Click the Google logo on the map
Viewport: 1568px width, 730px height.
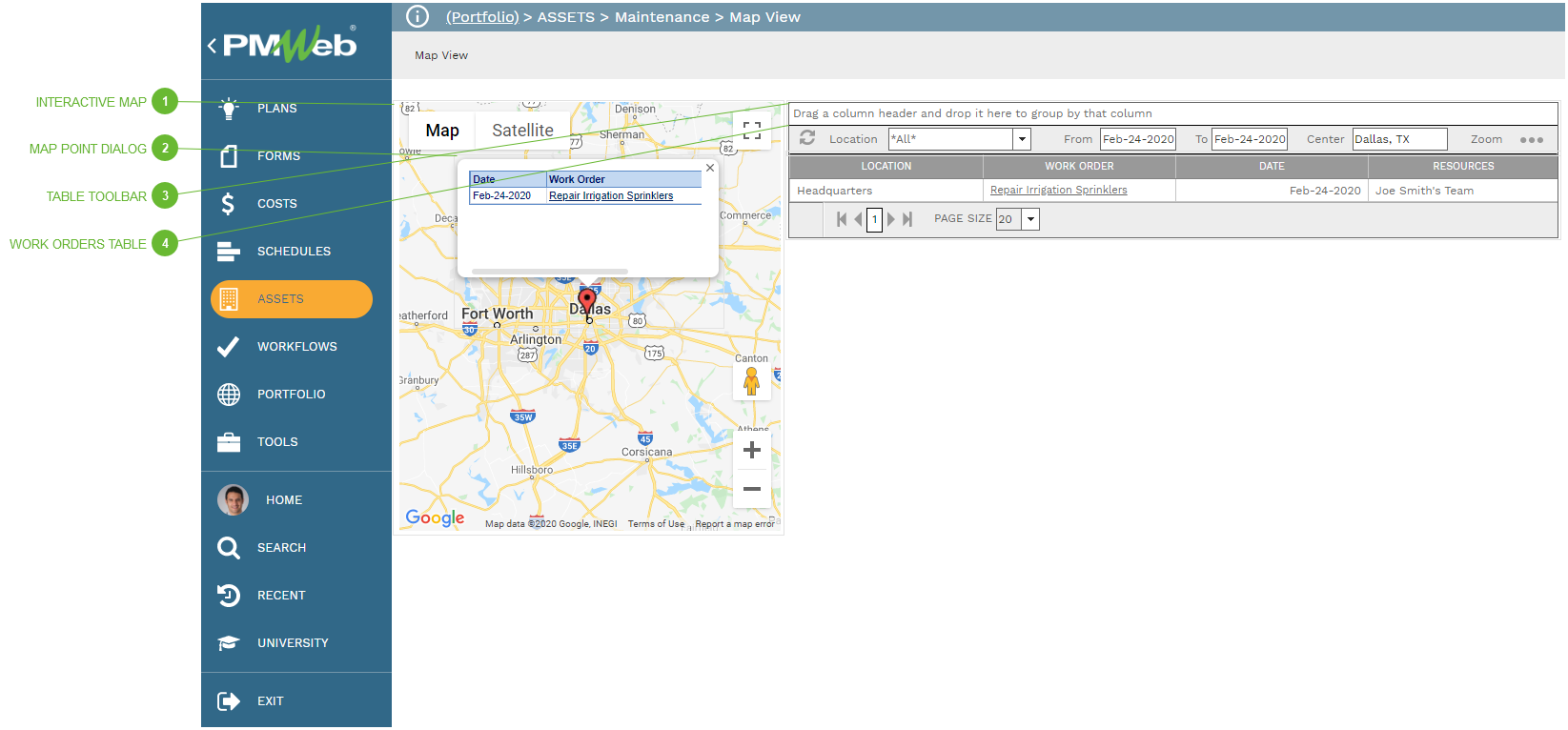point(435,518)
